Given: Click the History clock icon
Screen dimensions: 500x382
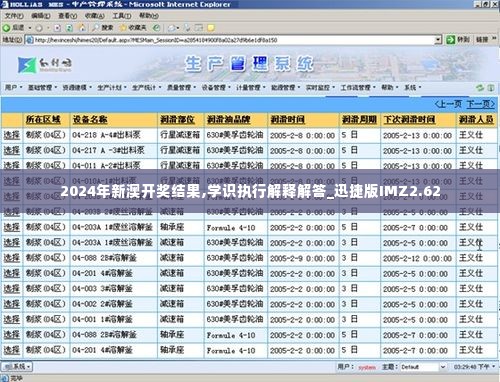Looking at the screenshot, I should 156,28.
